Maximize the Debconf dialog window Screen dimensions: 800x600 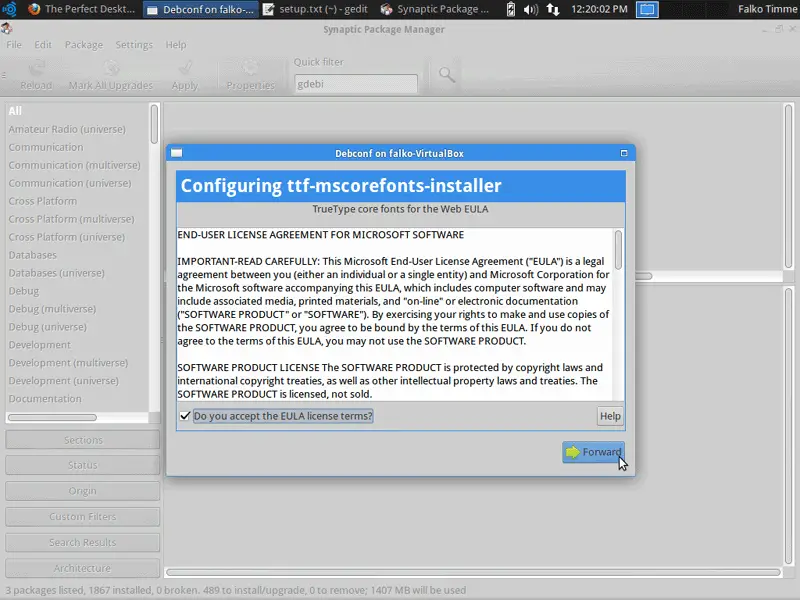[x=623, y=153]
